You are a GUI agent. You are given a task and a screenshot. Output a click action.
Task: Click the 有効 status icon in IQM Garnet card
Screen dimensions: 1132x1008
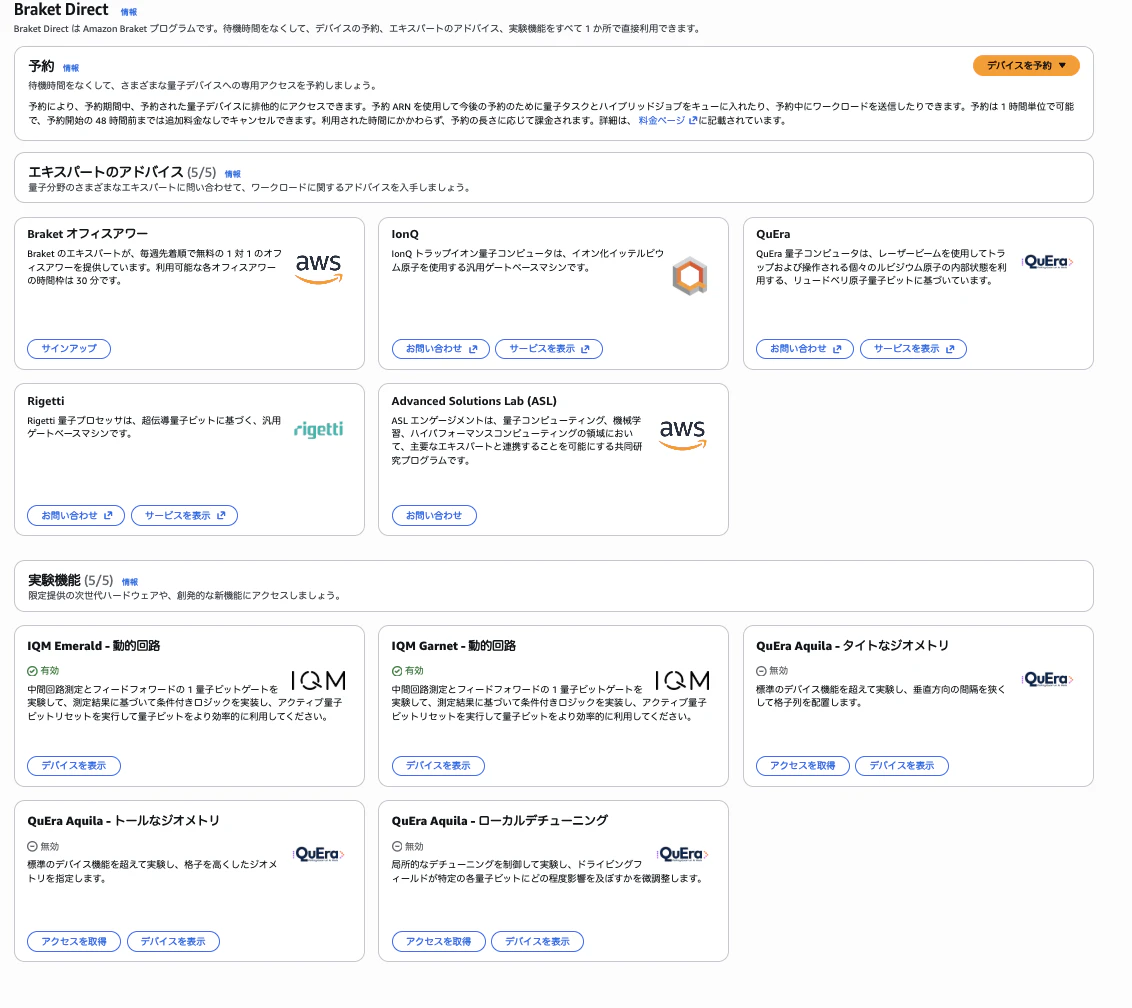pos(397,671)
